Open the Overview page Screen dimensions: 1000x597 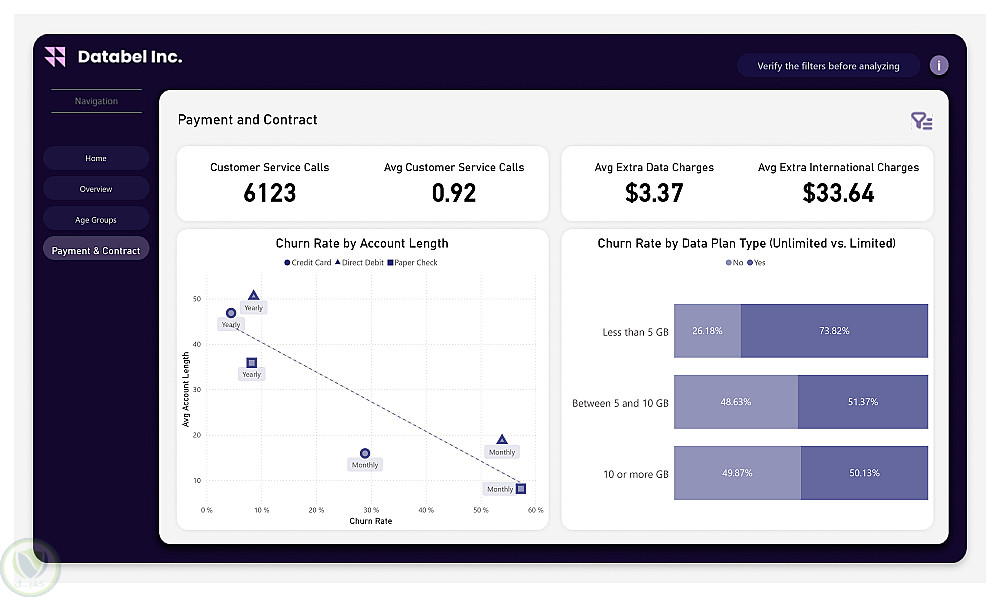tap(96, 189)
